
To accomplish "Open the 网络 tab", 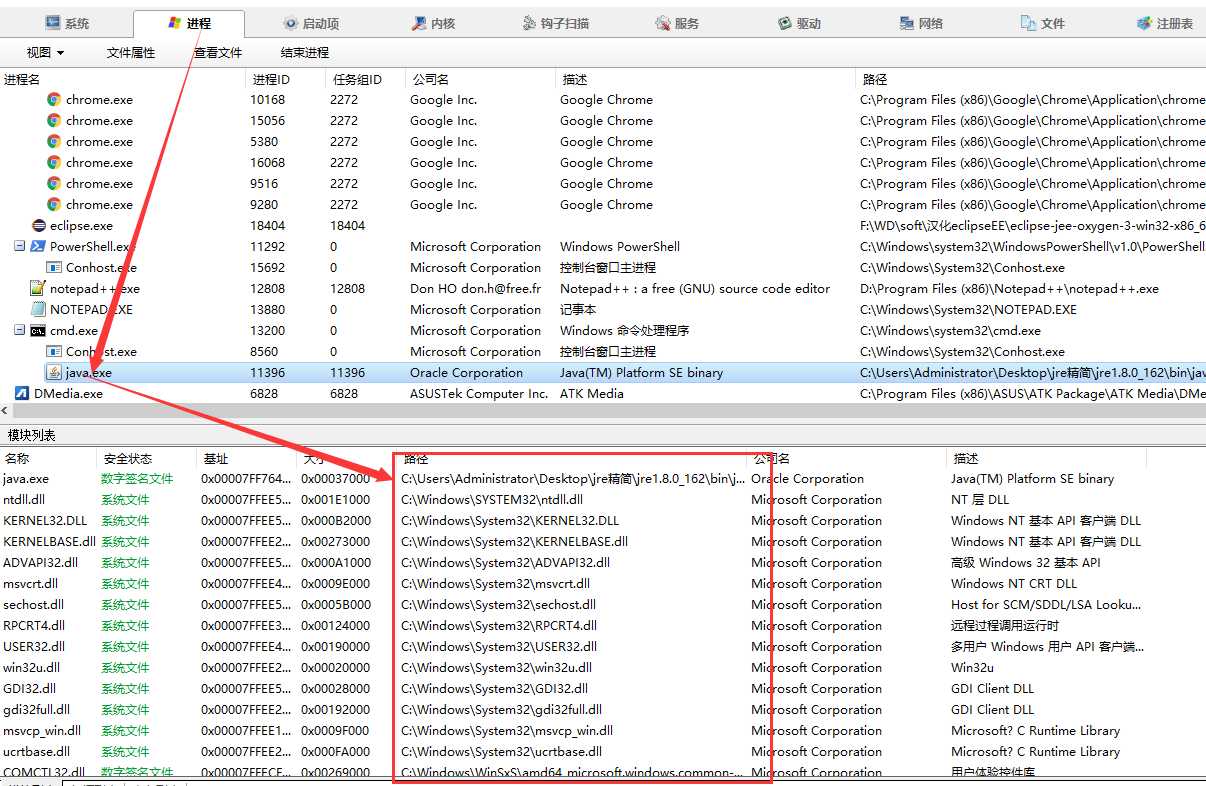I will [x=921, y=24].
